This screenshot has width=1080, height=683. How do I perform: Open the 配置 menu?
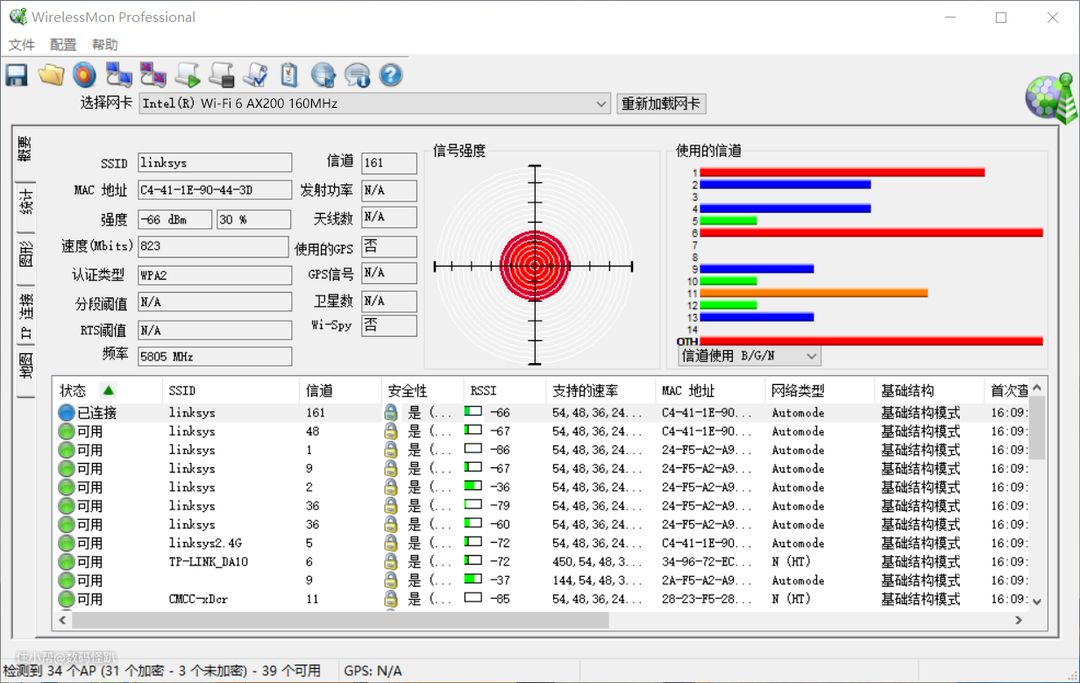coord(63,45)
